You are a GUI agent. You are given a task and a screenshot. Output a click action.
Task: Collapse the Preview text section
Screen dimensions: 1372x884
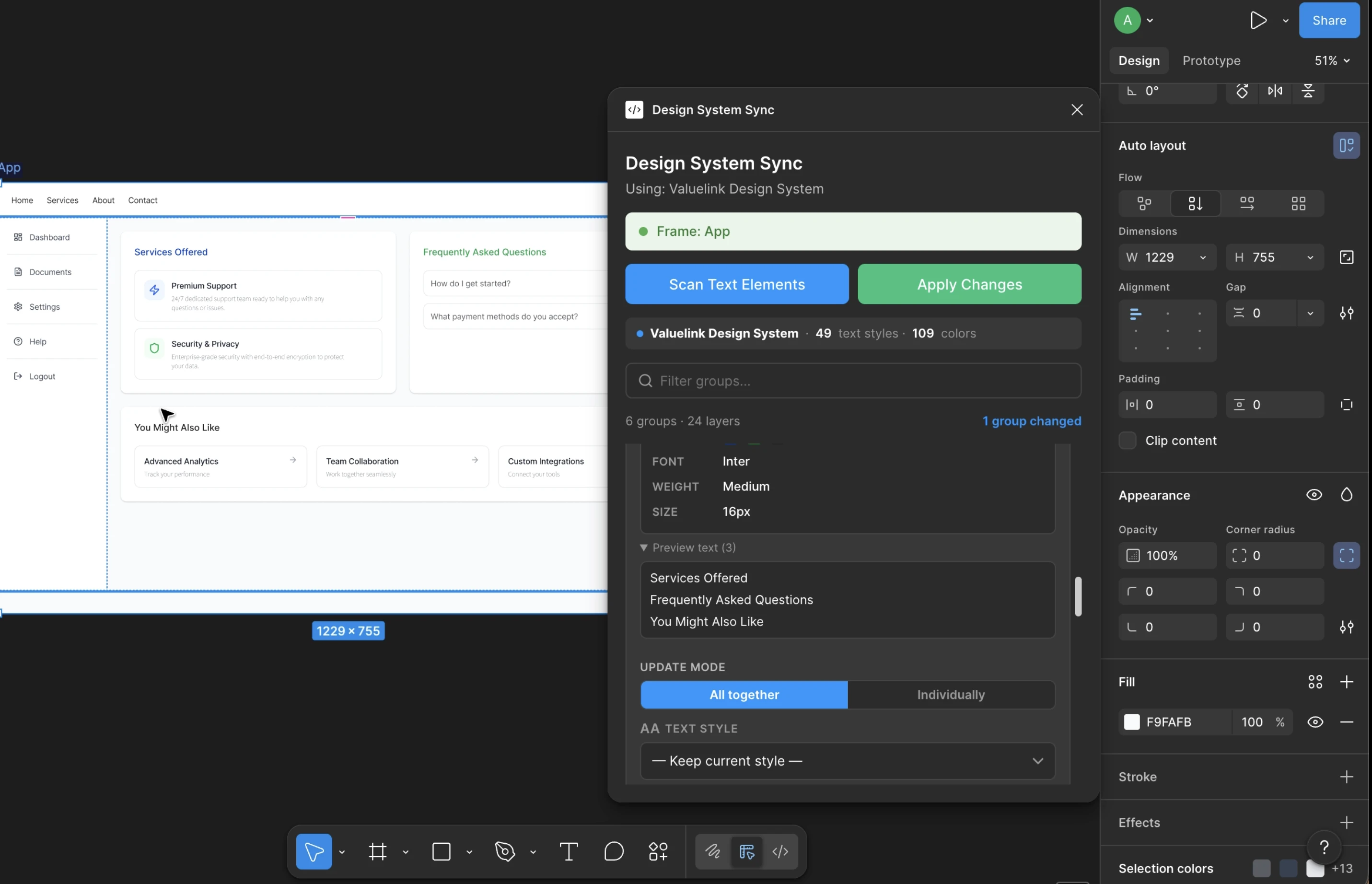[643, 547]
